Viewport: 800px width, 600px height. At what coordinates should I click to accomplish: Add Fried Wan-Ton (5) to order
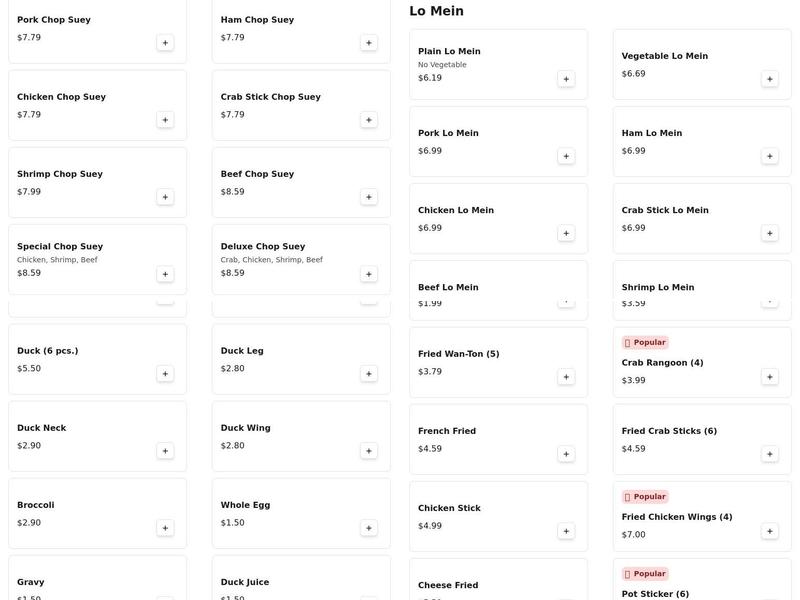tap(566, 377)
